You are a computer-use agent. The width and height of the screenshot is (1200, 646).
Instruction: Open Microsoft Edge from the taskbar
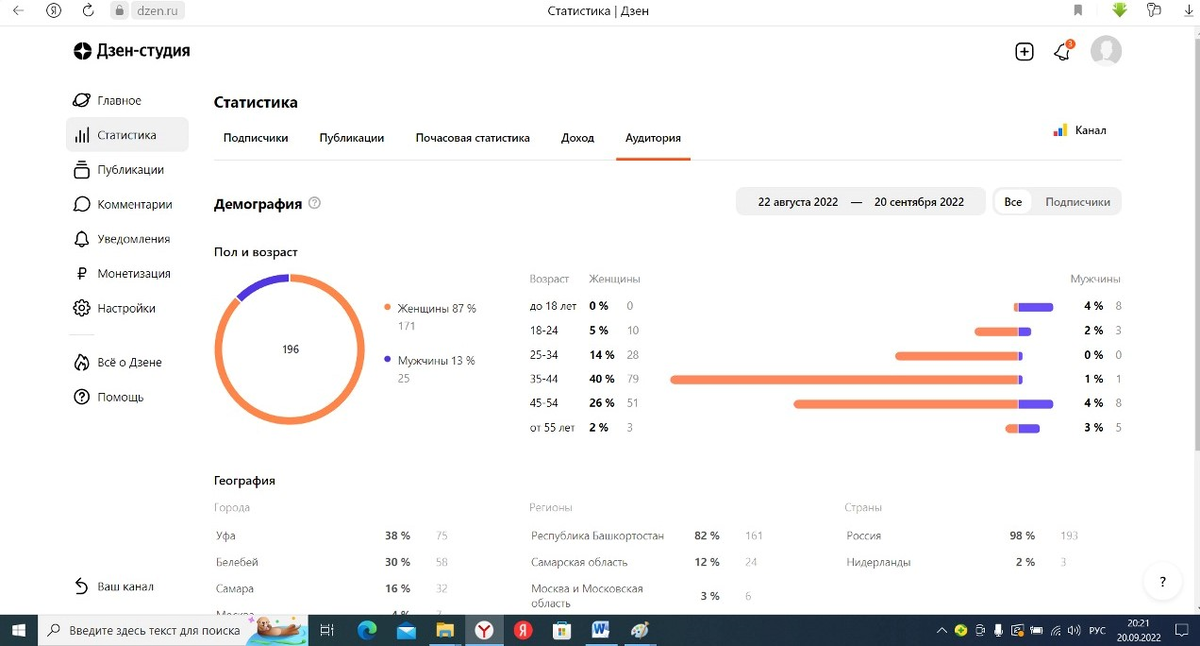click(367, 631)
